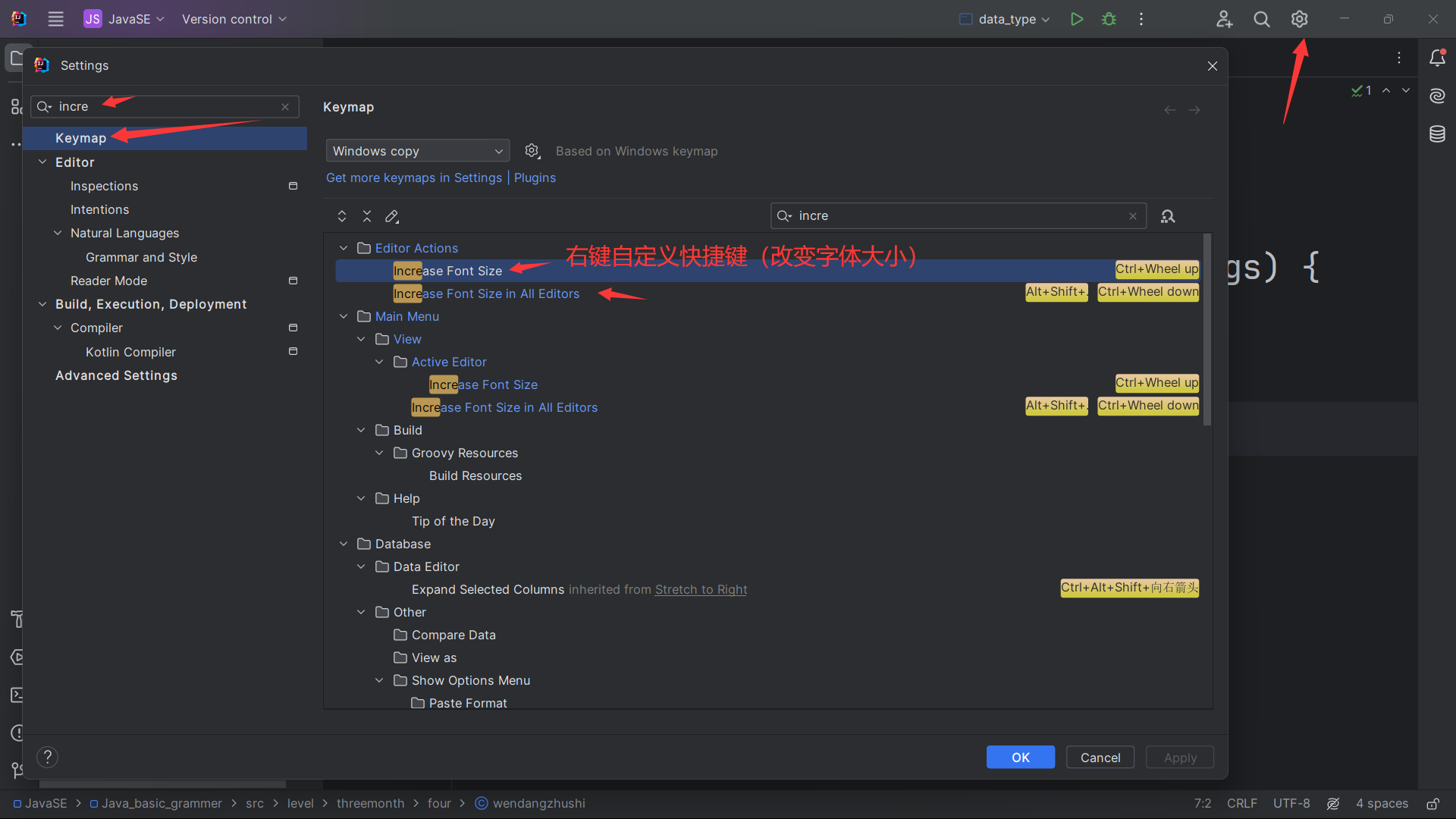Clear the incre keymap search field

click(x=1133, y=216)
